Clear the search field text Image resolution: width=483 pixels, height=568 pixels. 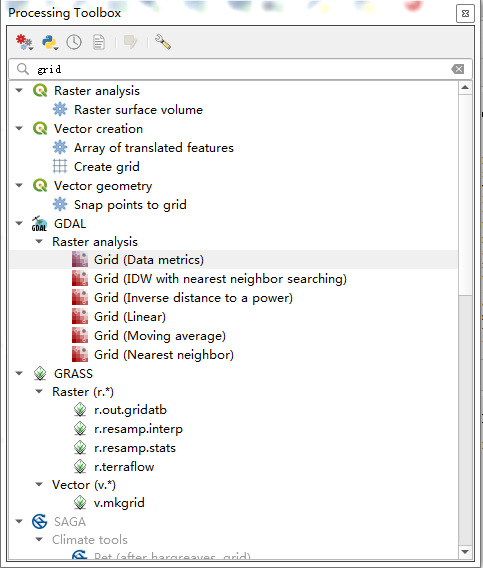458,69
